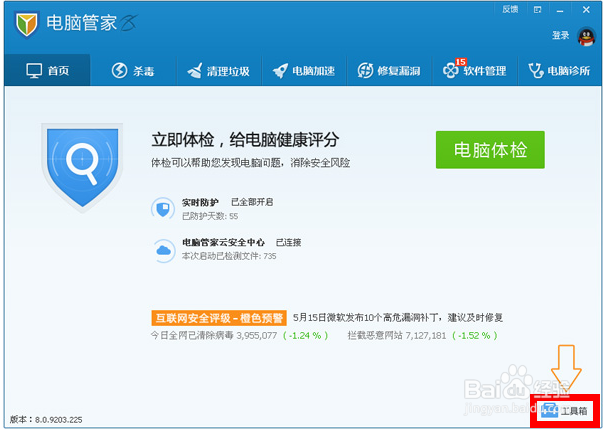Click the 版本: 8.0.9203.225 version text
This screenshot has height=429, width=606.
click(x=46, y=419)
